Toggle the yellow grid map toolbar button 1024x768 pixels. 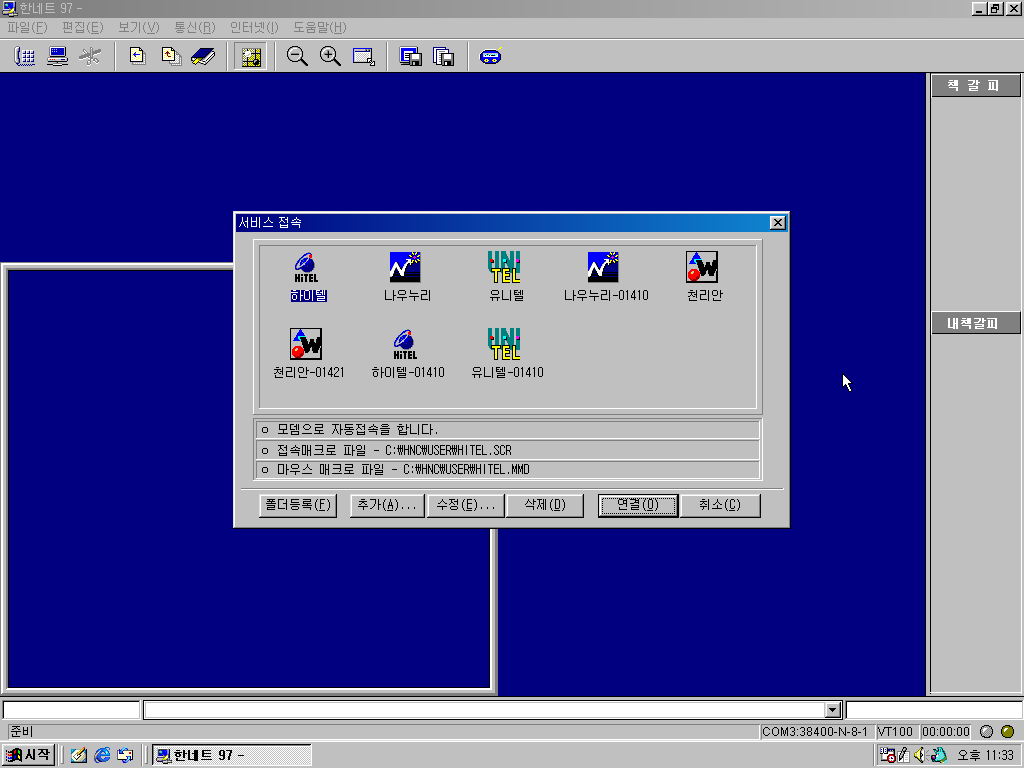click(x=251, y=57)
